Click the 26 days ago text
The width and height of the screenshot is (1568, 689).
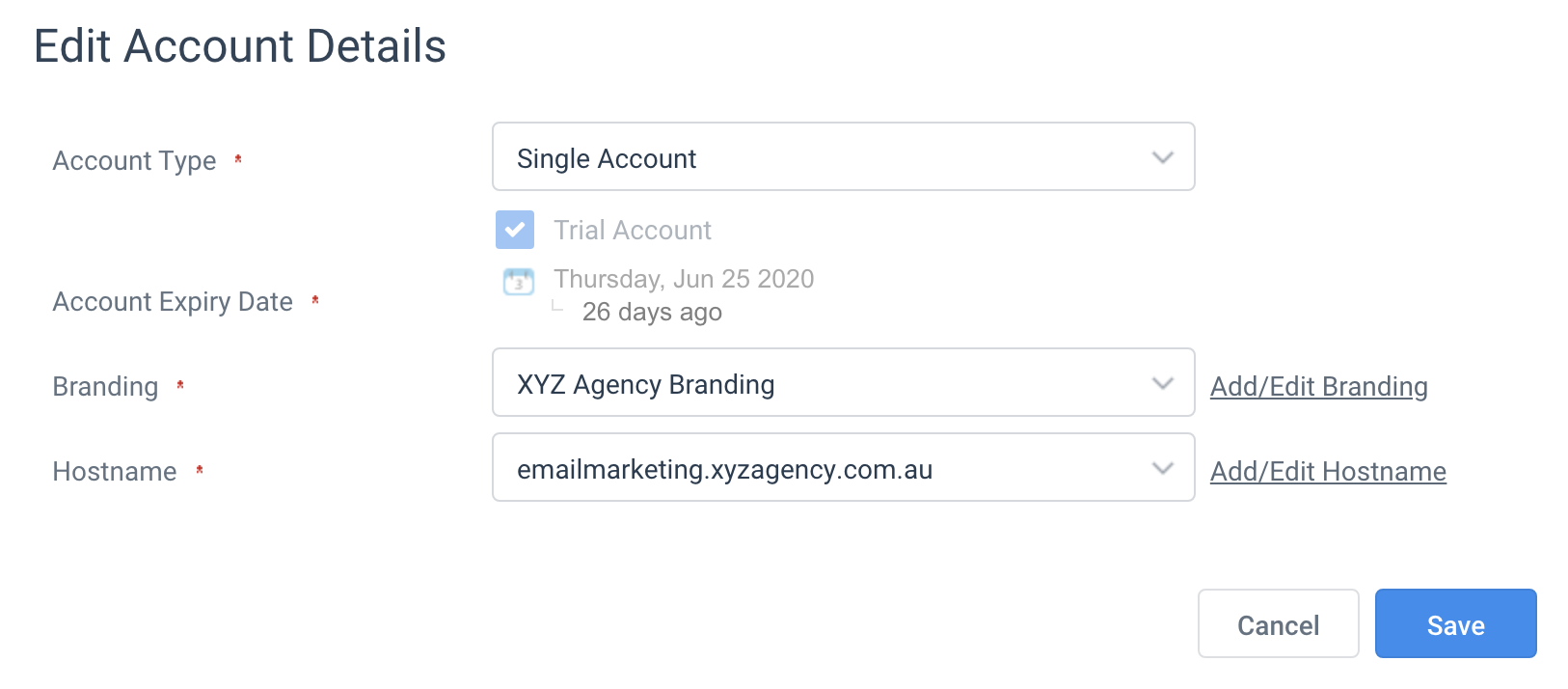tap(652, 312)
